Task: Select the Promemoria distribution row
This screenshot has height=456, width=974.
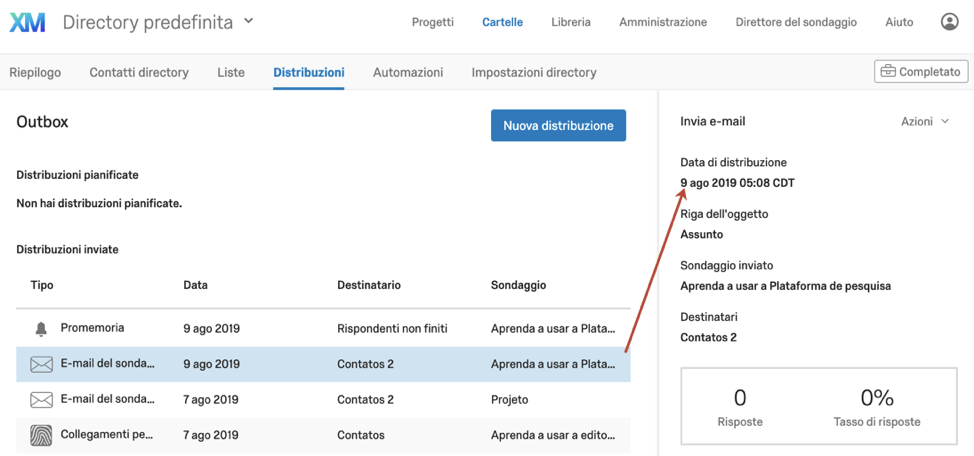Action: (322, 329)
